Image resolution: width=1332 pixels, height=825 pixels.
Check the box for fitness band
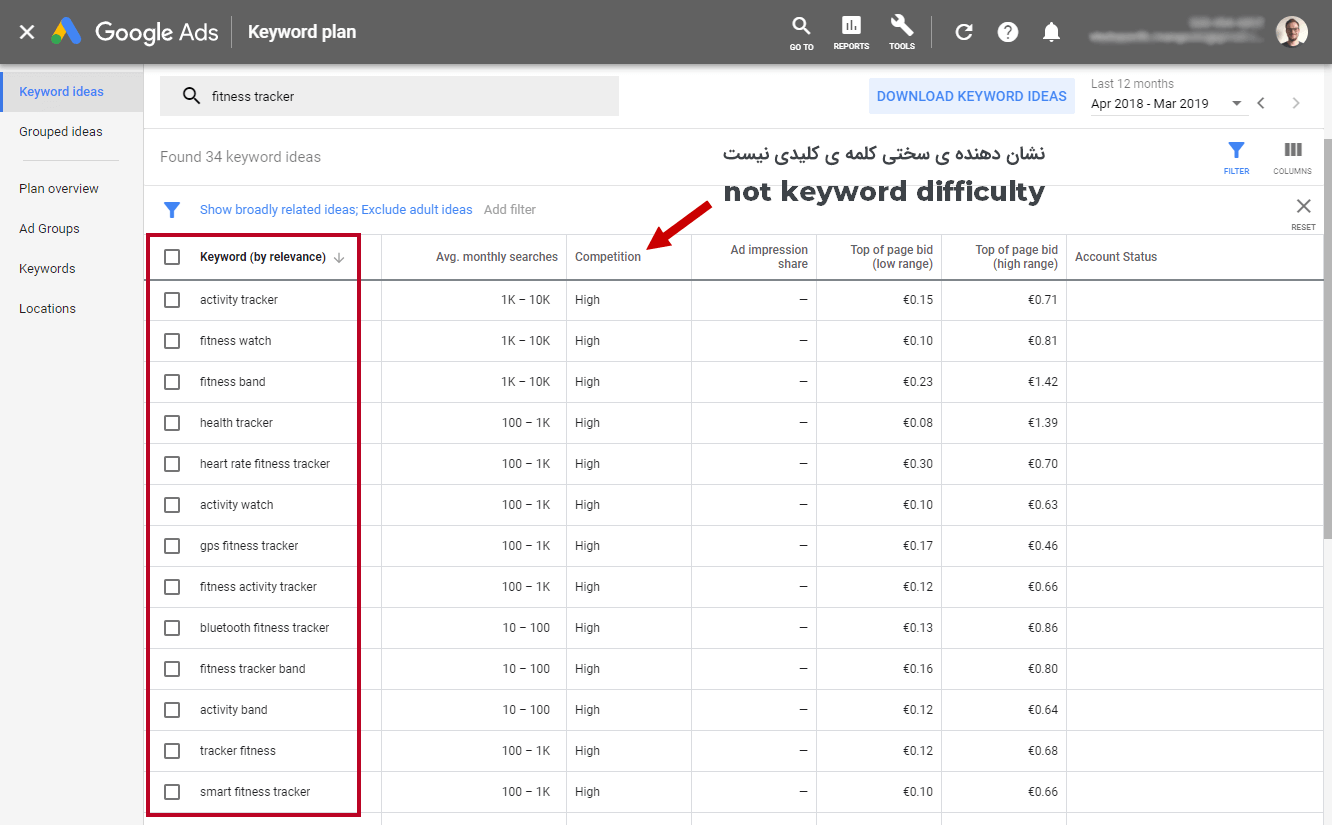[172, 382]
